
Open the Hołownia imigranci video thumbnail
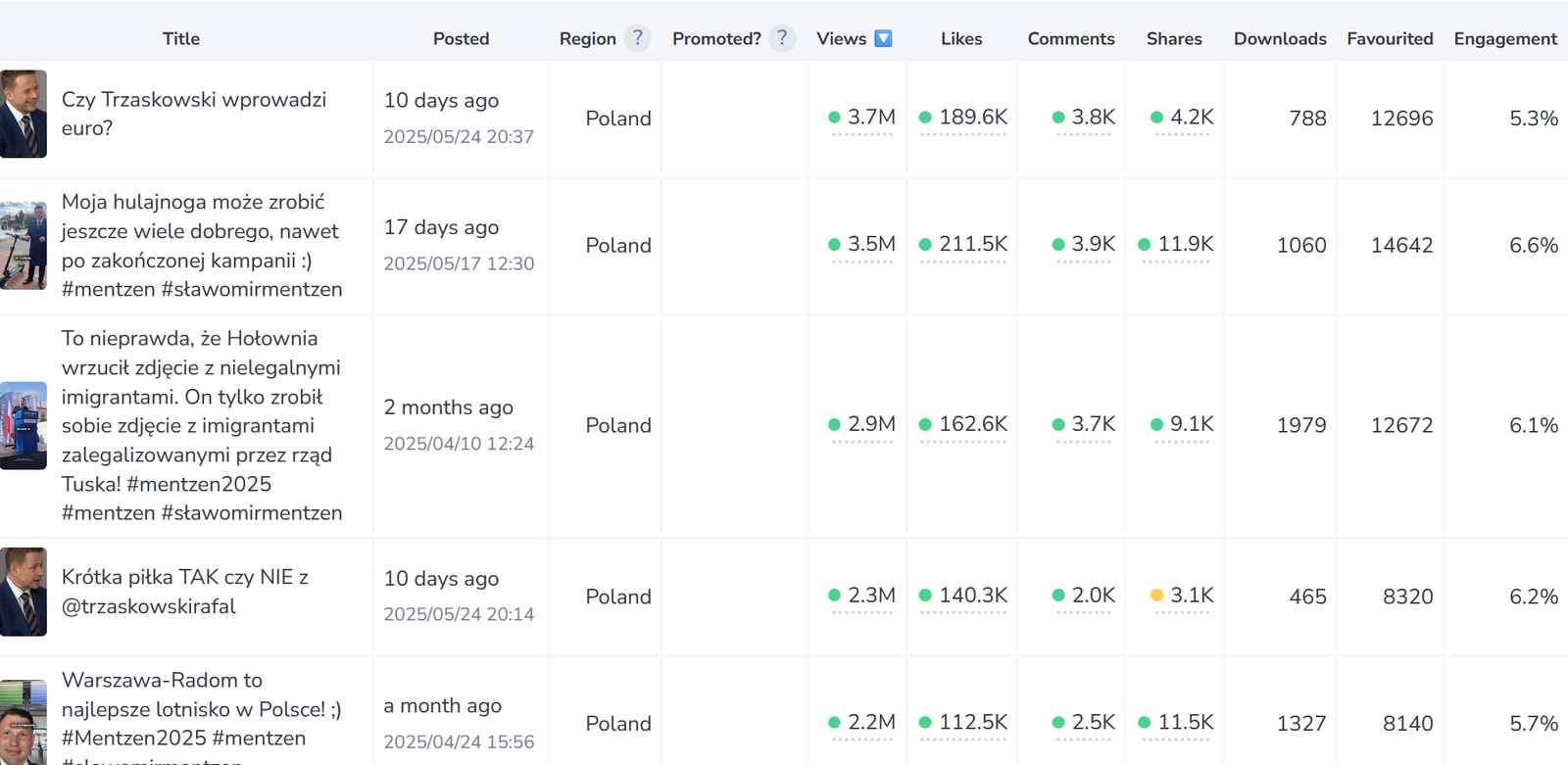(24, 425)
